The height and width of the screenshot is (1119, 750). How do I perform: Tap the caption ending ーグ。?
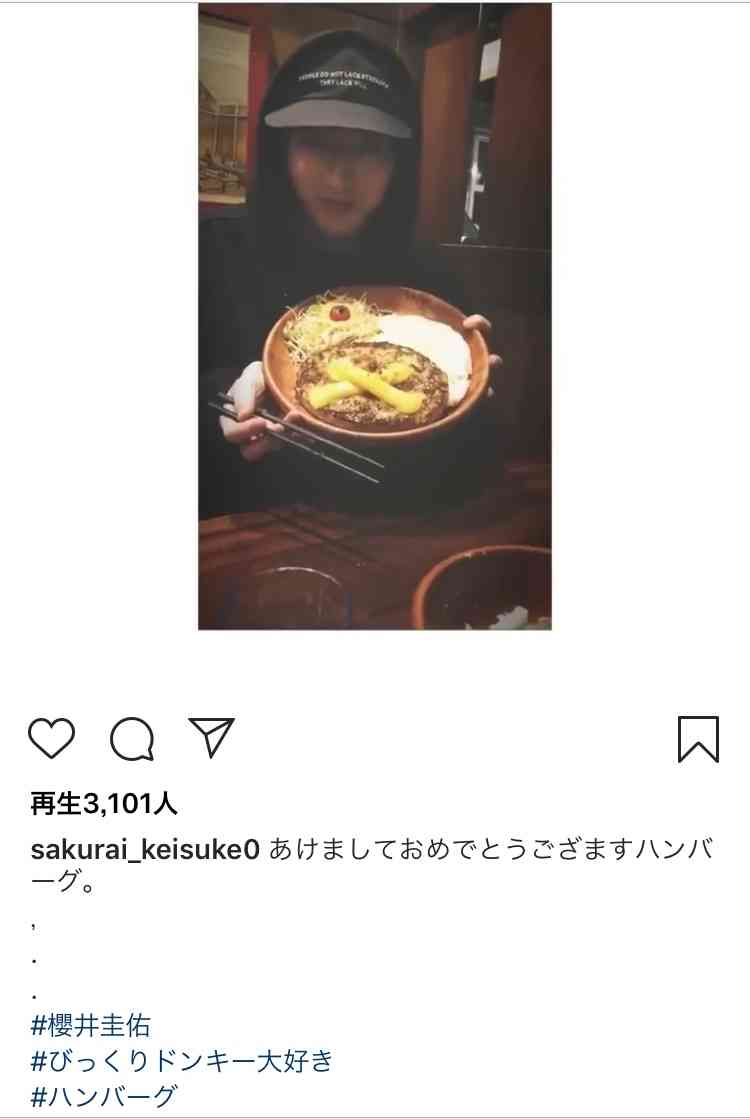(64, 883)
